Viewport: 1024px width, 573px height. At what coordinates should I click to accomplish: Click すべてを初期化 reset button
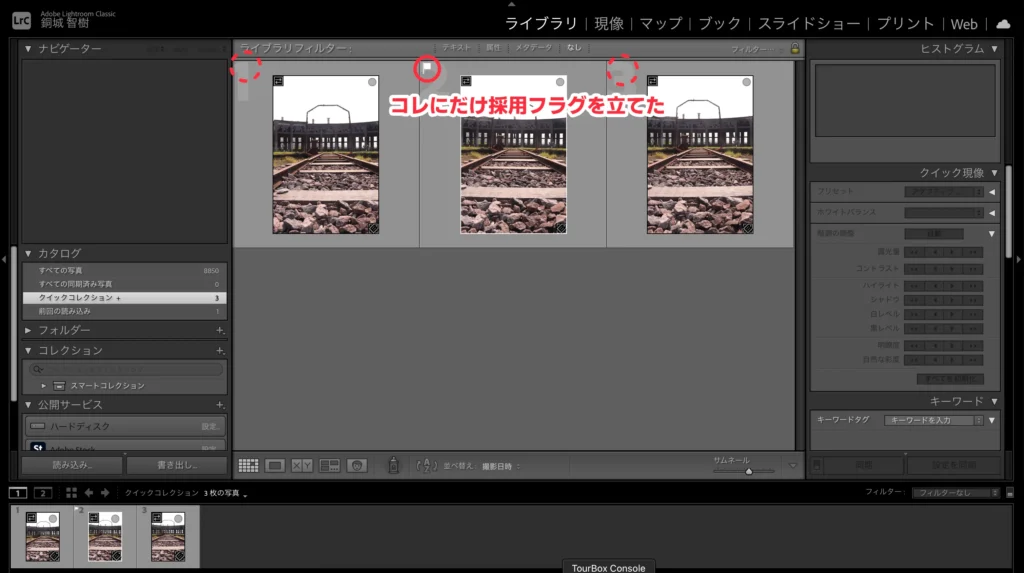point(950,379)
